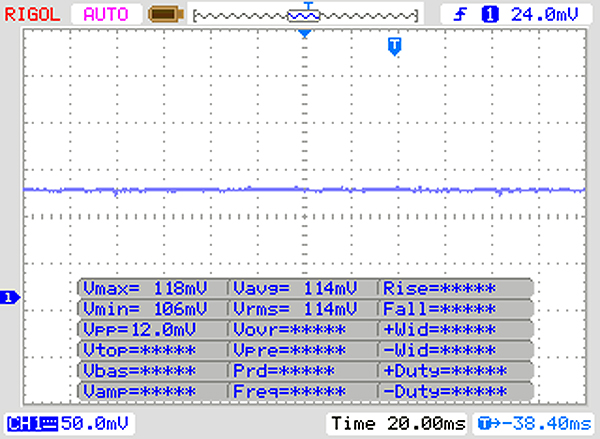Click the channel 1 trigger source badge
Viewport: 600px width, 439px height.
coord(490,15)
